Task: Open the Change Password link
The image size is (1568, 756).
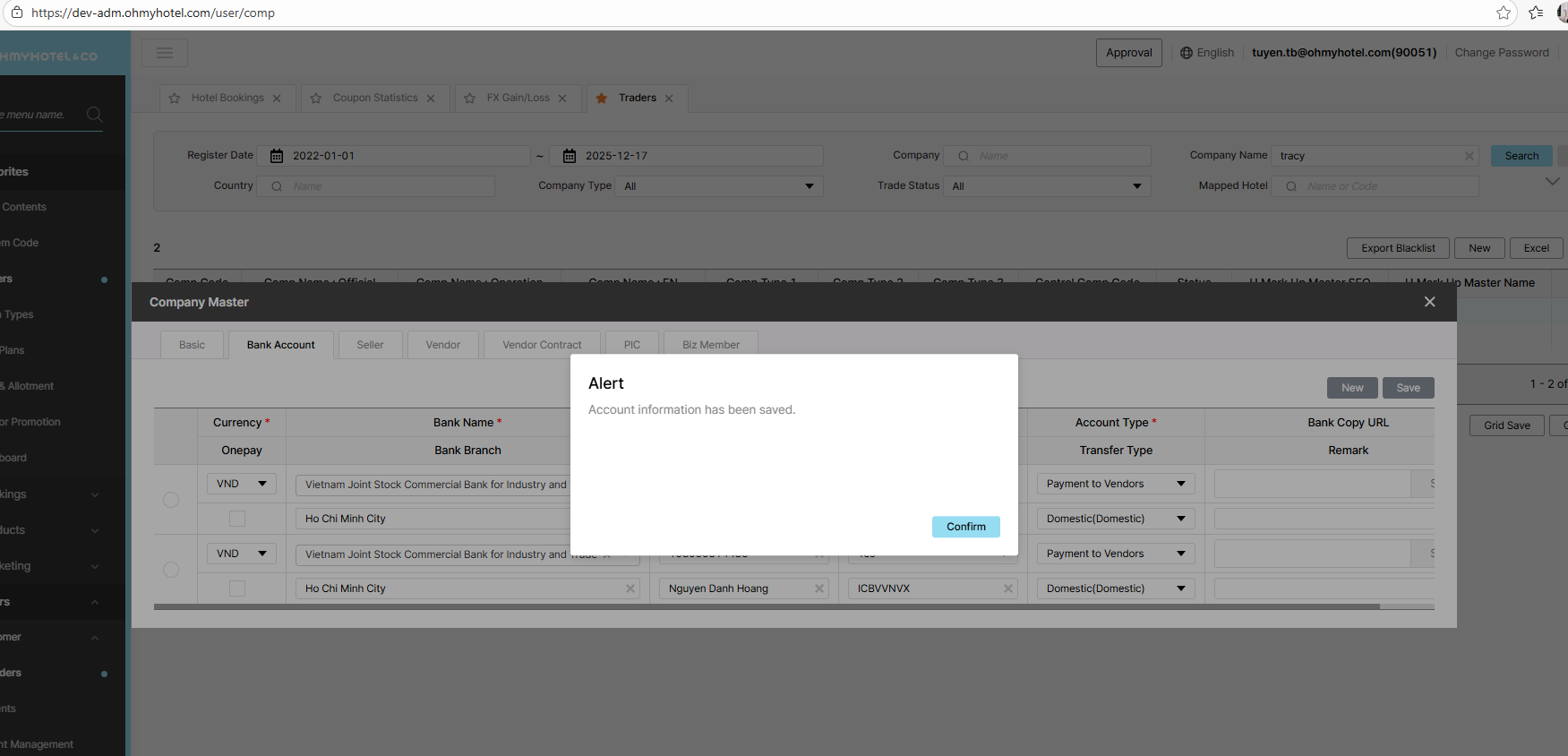Action: click(x=1502, y=53)
